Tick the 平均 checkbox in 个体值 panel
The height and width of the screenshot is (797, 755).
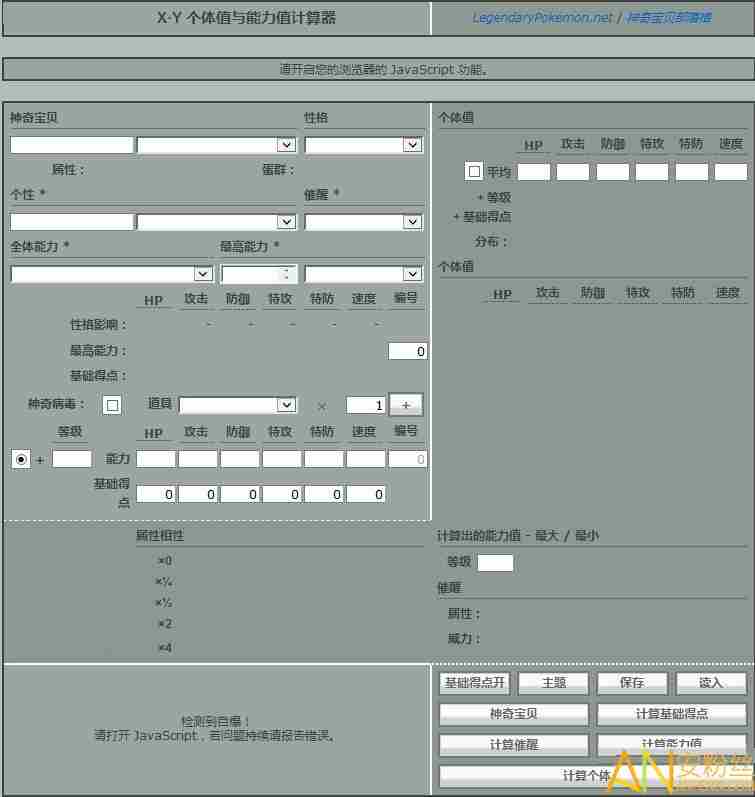tap(474, 171)
